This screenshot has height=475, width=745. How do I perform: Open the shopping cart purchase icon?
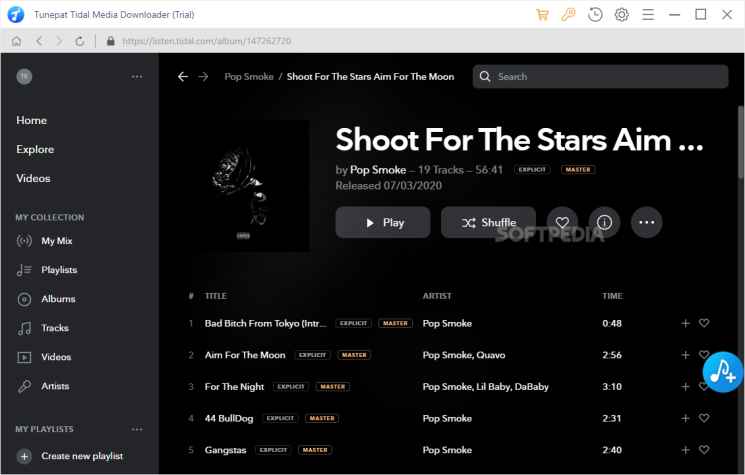point(542,14)
